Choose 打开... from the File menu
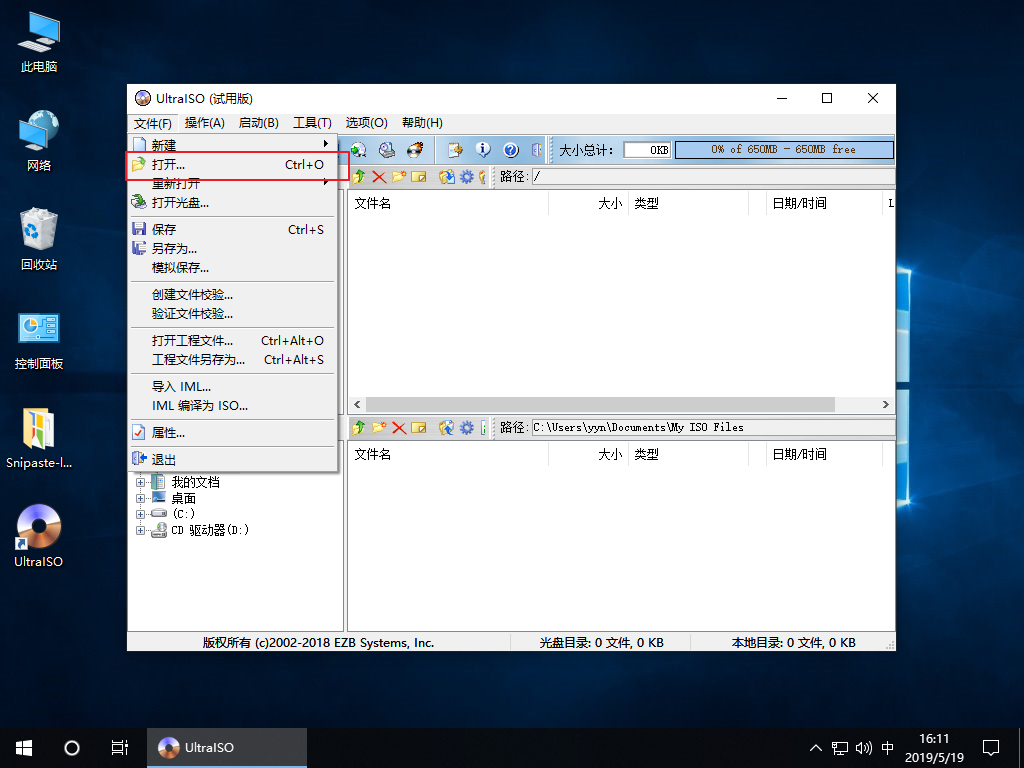Viewport: 1024px width, 768px height. click(232, 165)
